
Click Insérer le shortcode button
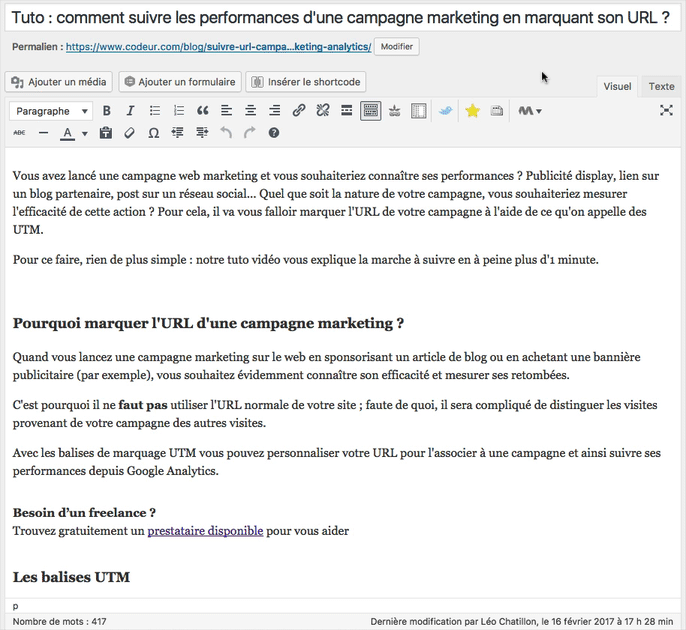(306, 82)
